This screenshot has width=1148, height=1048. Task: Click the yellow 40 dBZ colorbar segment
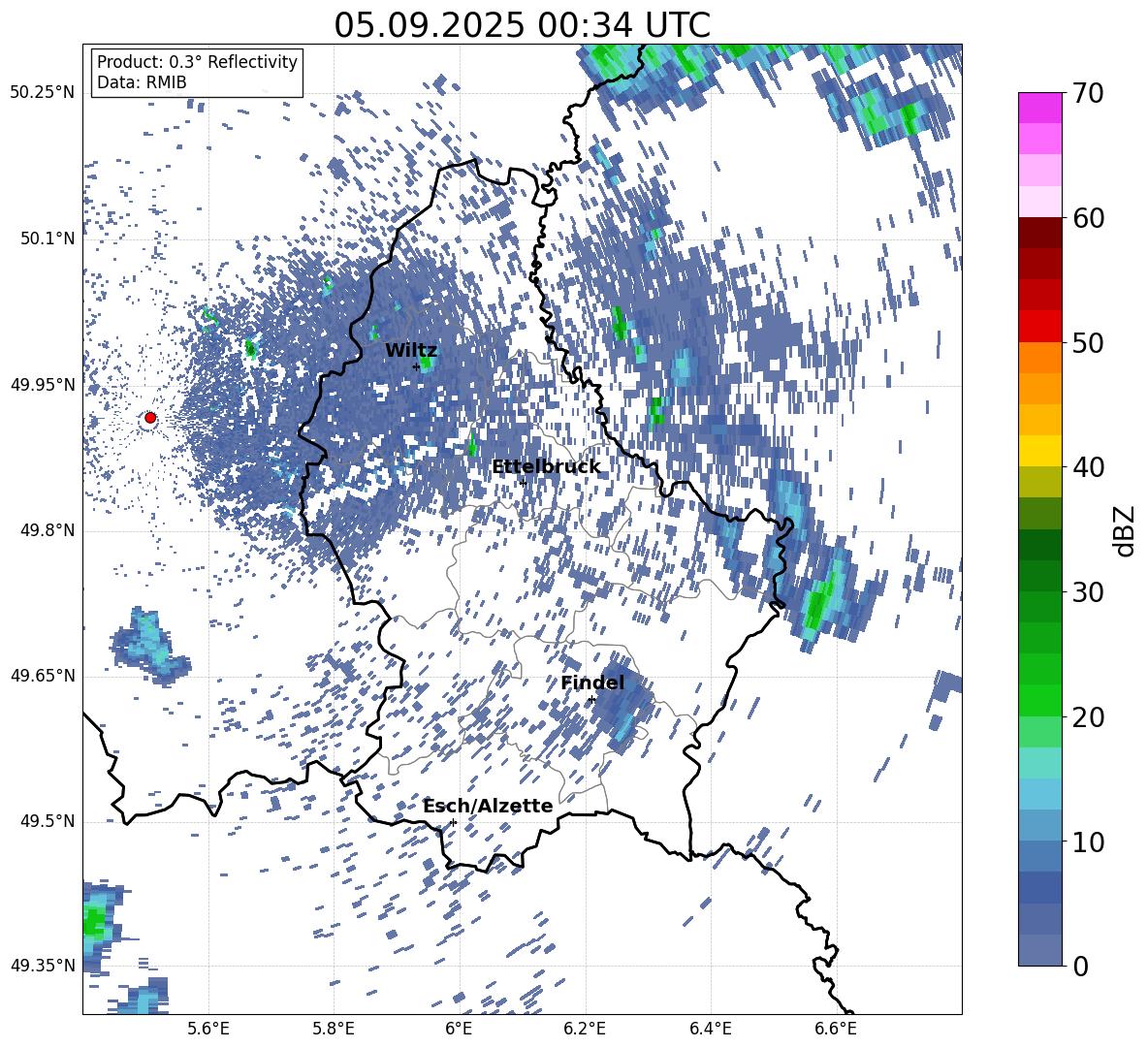pyautogui.click(x=1039, y=450)
